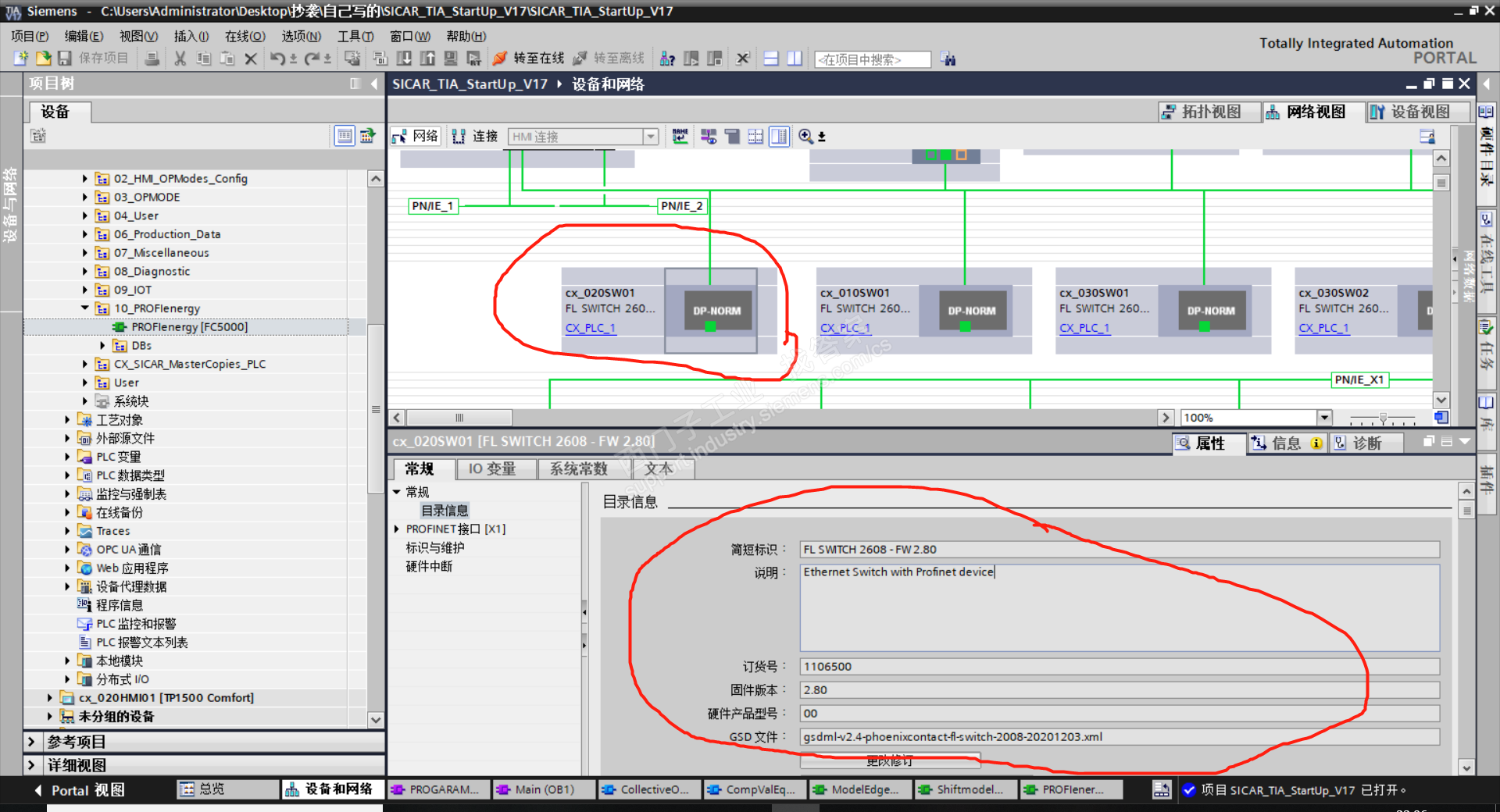Click the Download to device icon
Image resolution: width=1500 pixels, height=812 pixels.
point(404,59)
